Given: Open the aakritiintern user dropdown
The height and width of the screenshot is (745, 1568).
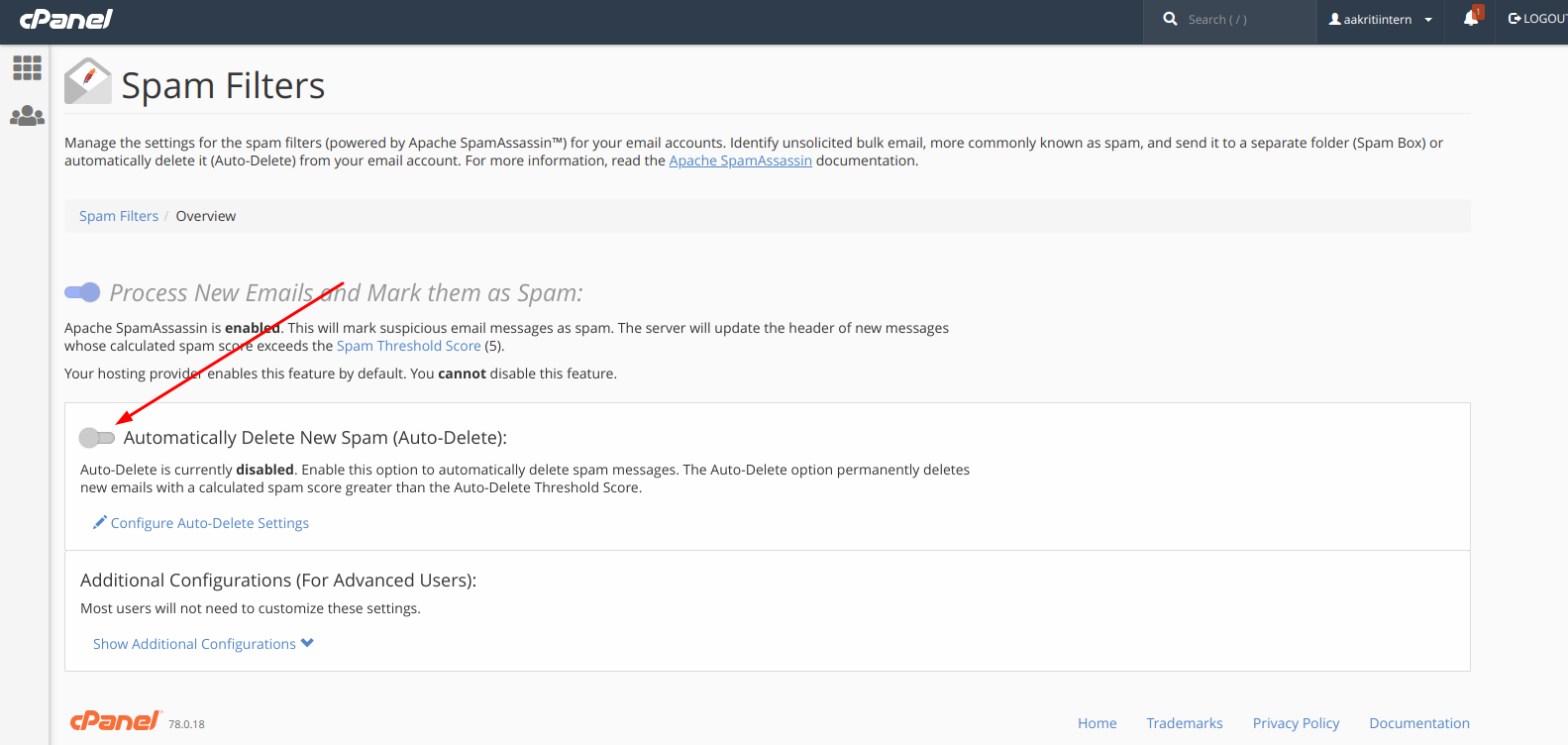Looking at the screenshot, I should click(1381, 20).
